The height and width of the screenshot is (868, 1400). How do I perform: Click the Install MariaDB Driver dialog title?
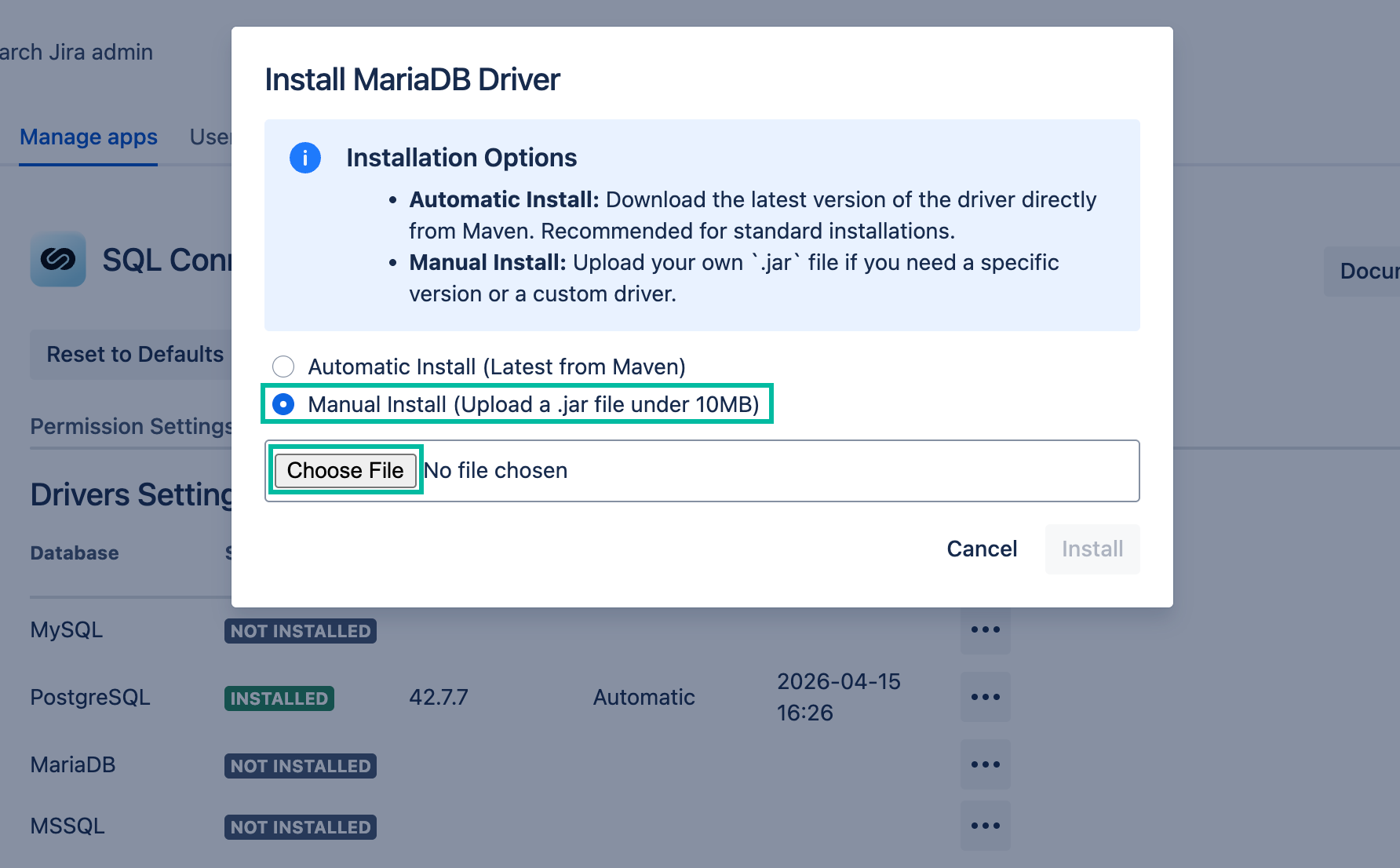(x=413, y=80)
